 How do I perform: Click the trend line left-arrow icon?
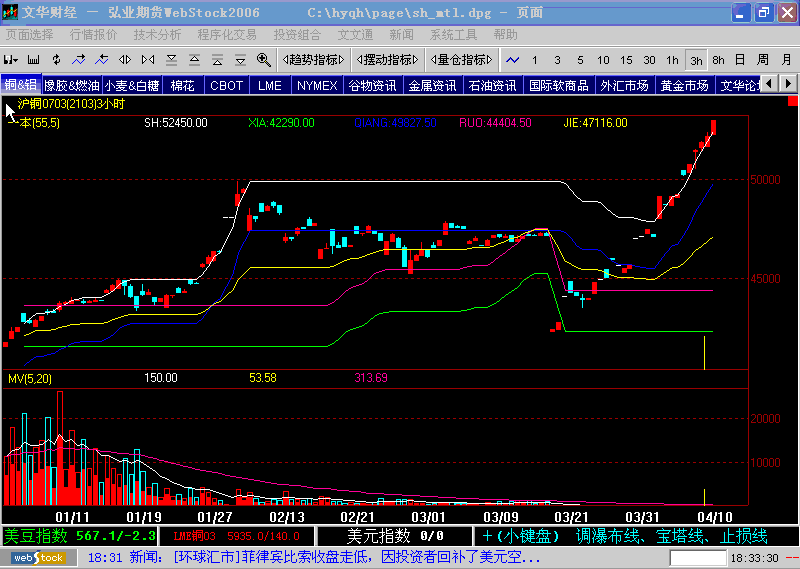point(102,60)
